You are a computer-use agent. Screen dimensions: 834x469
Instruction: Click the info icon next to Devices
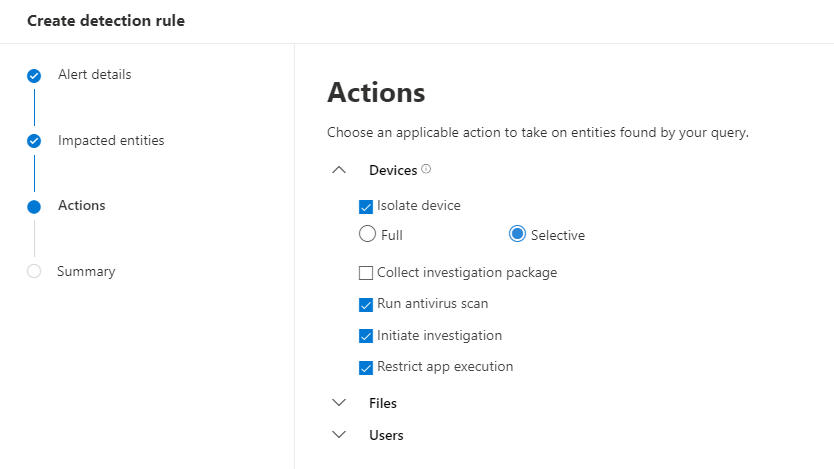[x=426, y=170]
